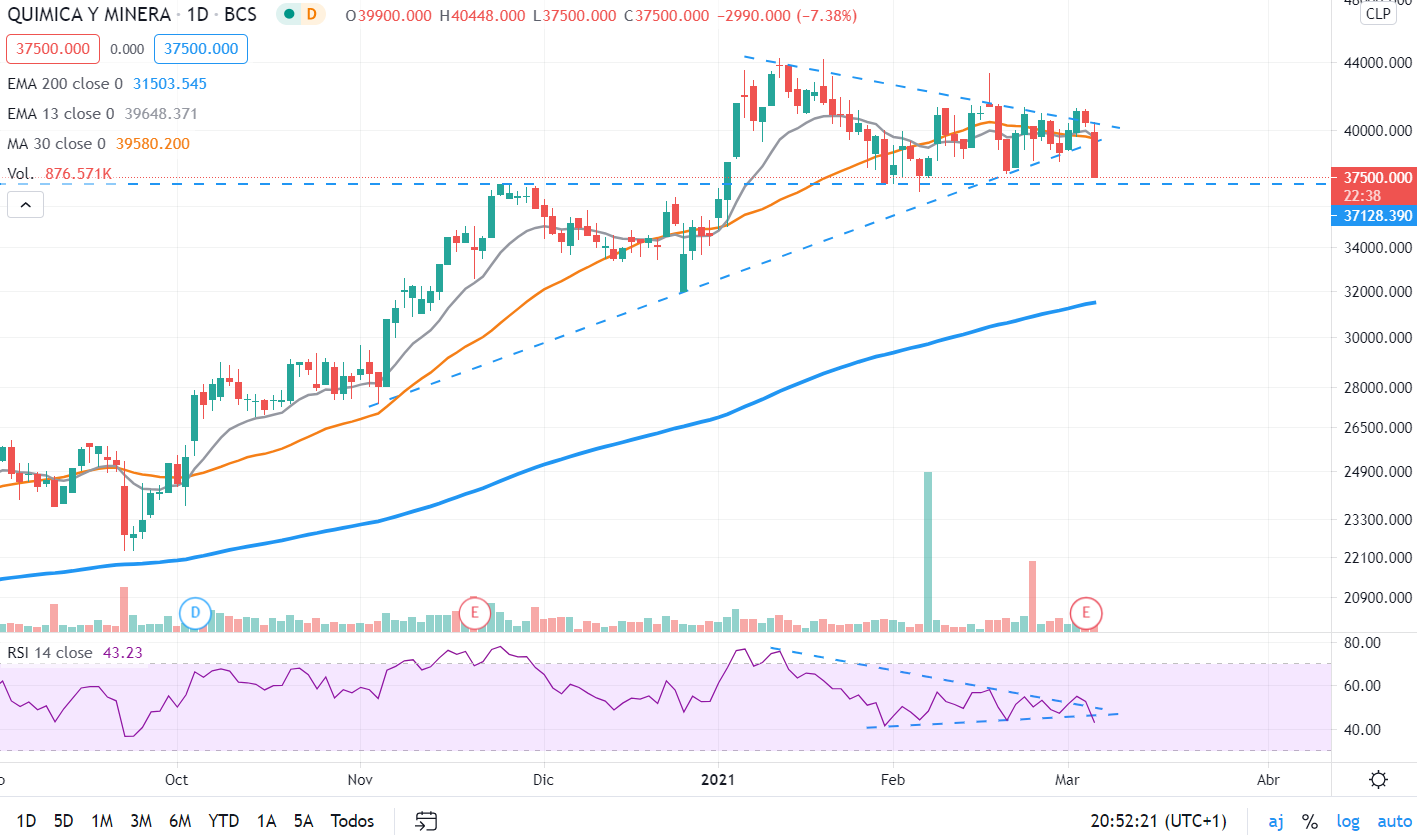Select the YTD time range
This screenshot has width=1417, height=840.
223,821
